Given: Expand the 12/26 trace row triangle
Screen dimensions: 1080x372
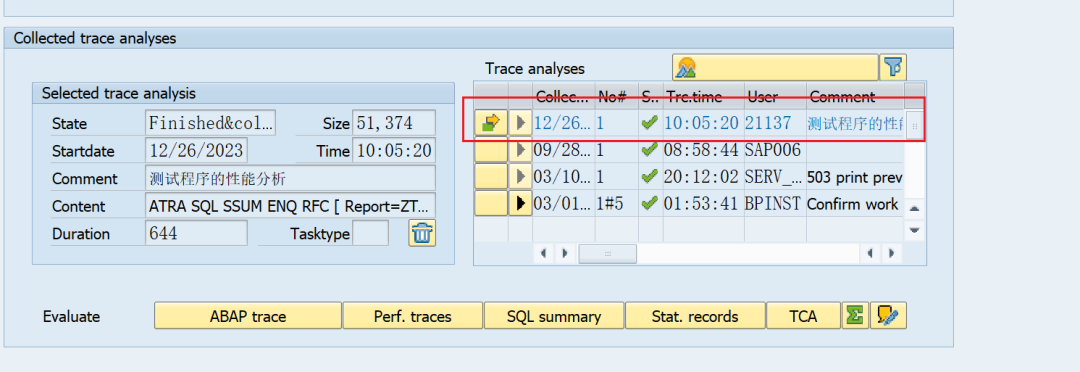Looking at the screenshot, I should pyautogui.click(x=521, y=123).
